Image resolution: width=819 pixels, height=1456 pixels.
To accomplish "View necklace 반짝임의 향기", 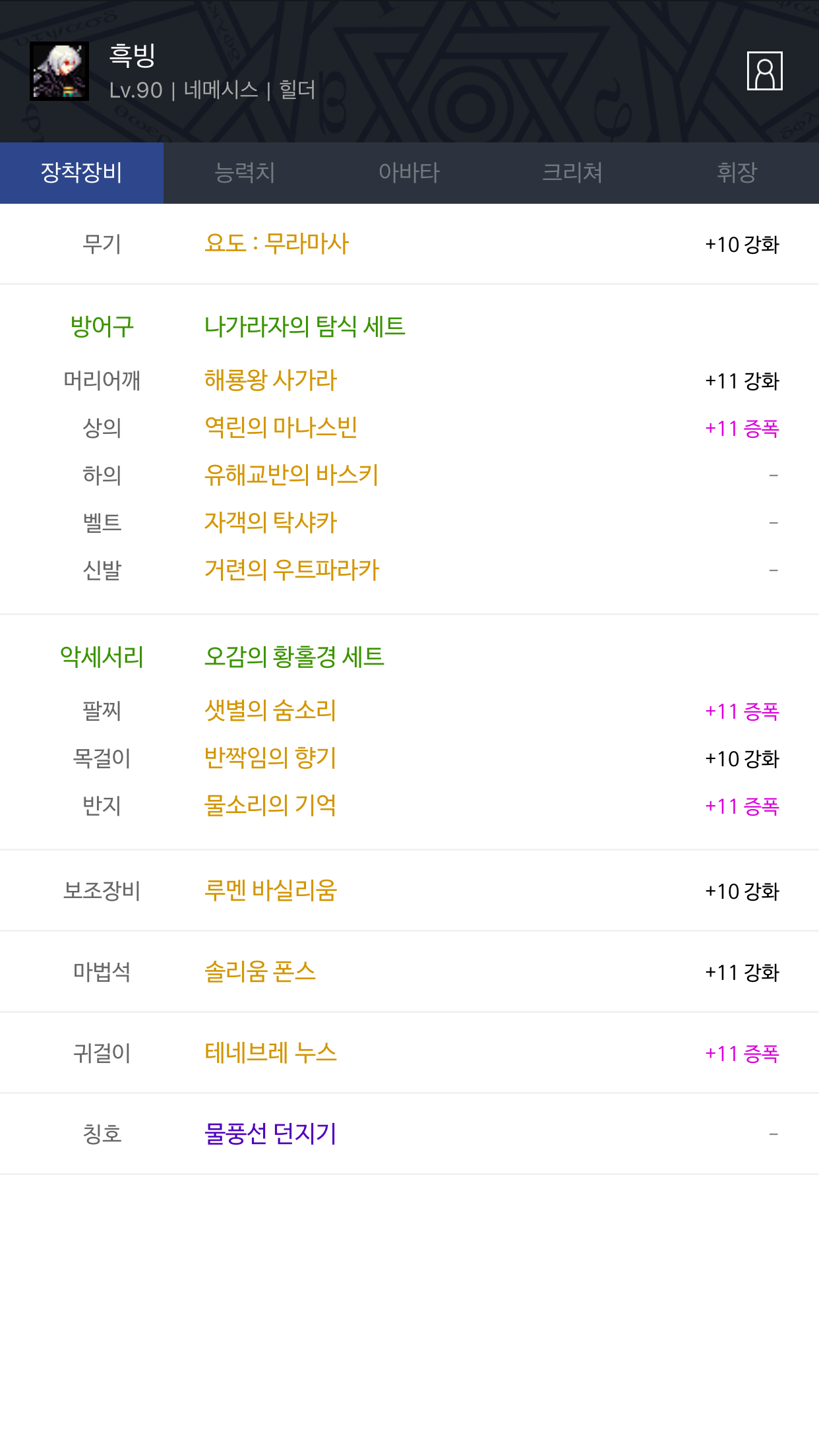I will pos(270,758).
